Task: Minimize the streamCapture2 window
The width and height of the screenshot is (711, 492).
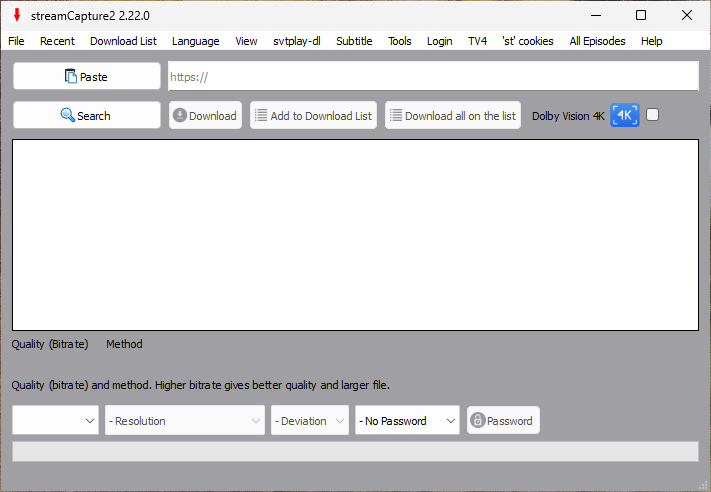Action: click(x=596, y=15)
